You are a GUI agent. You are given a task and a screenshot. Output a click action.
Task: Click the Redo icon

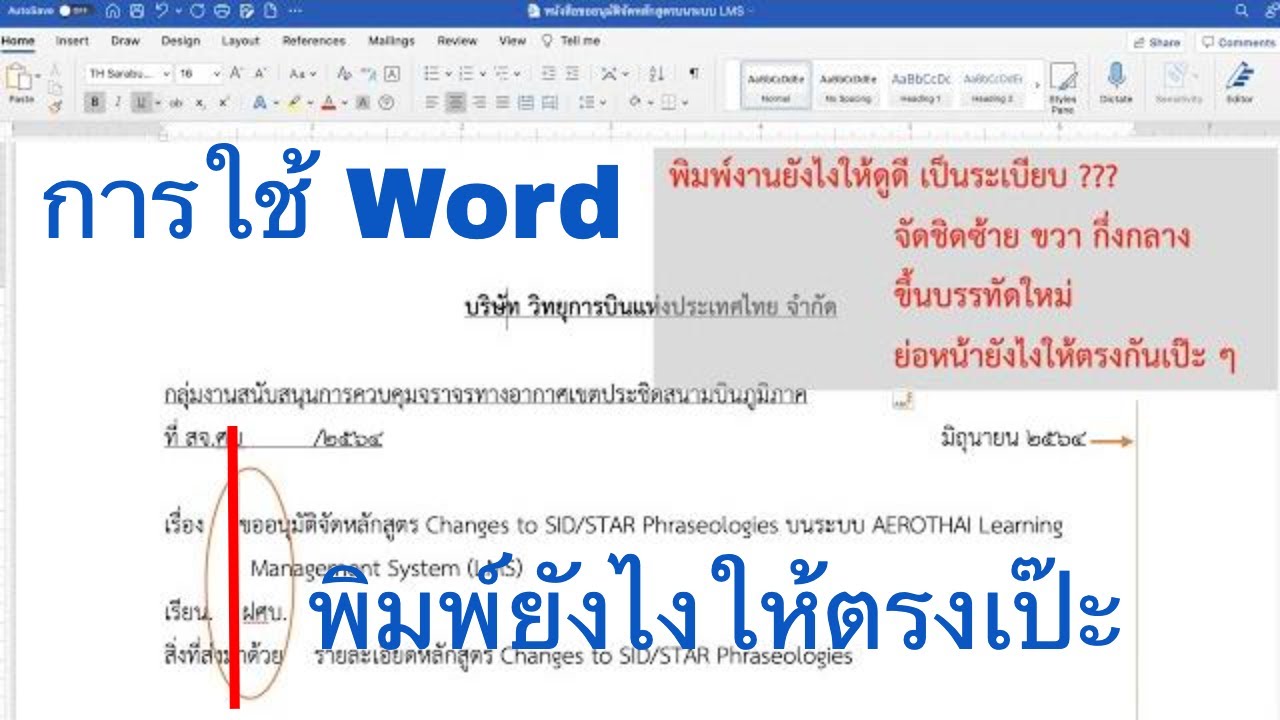click(196, 11)
